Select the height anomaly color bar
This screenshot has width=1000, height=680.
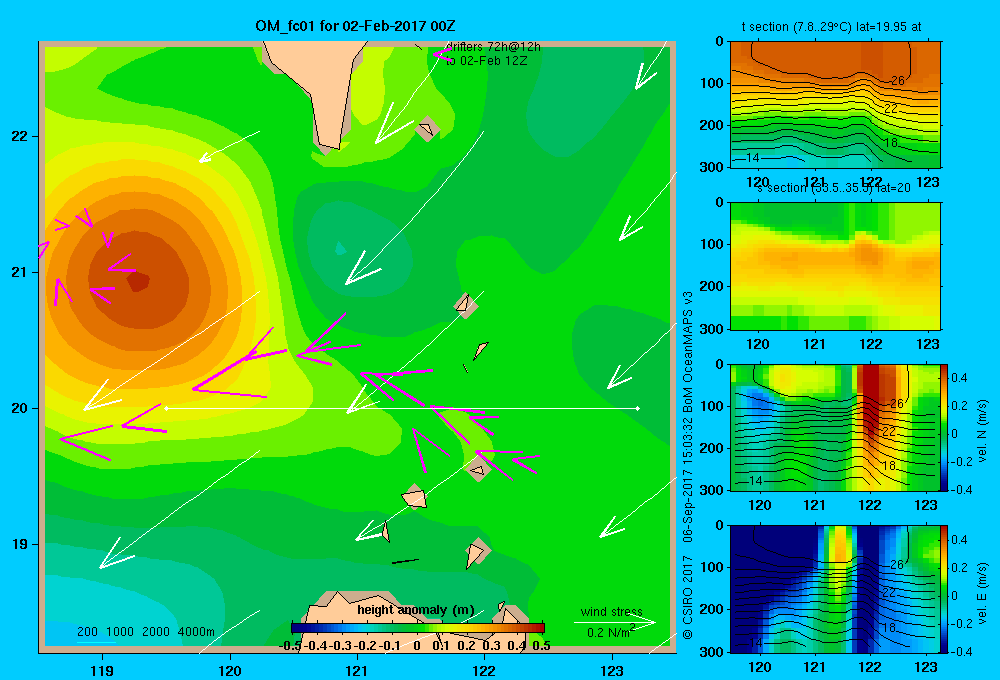coord(418,628)
